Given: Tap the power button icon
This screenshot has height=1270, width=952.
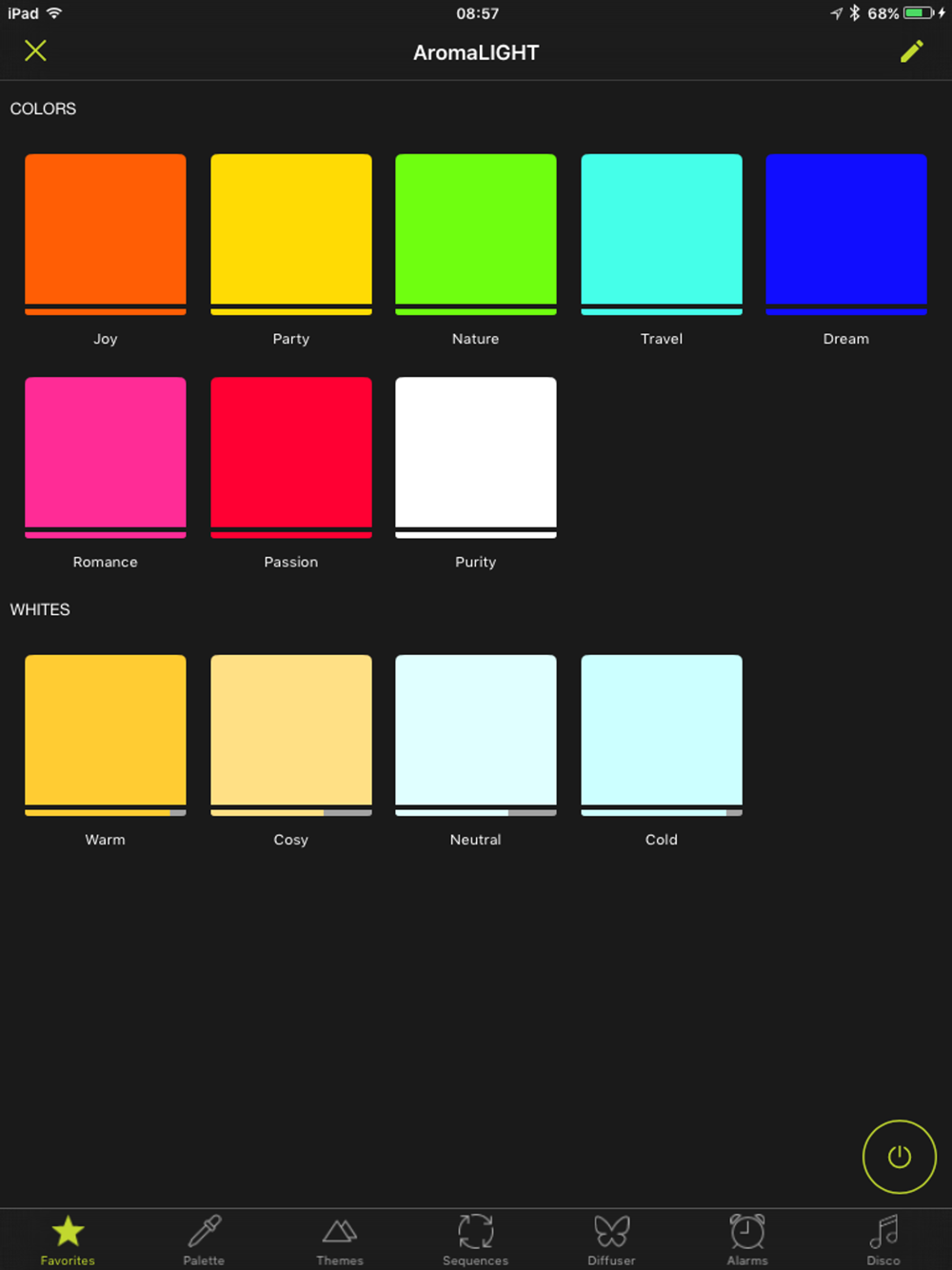Looking at the screenshot, I should [900, 1157].
